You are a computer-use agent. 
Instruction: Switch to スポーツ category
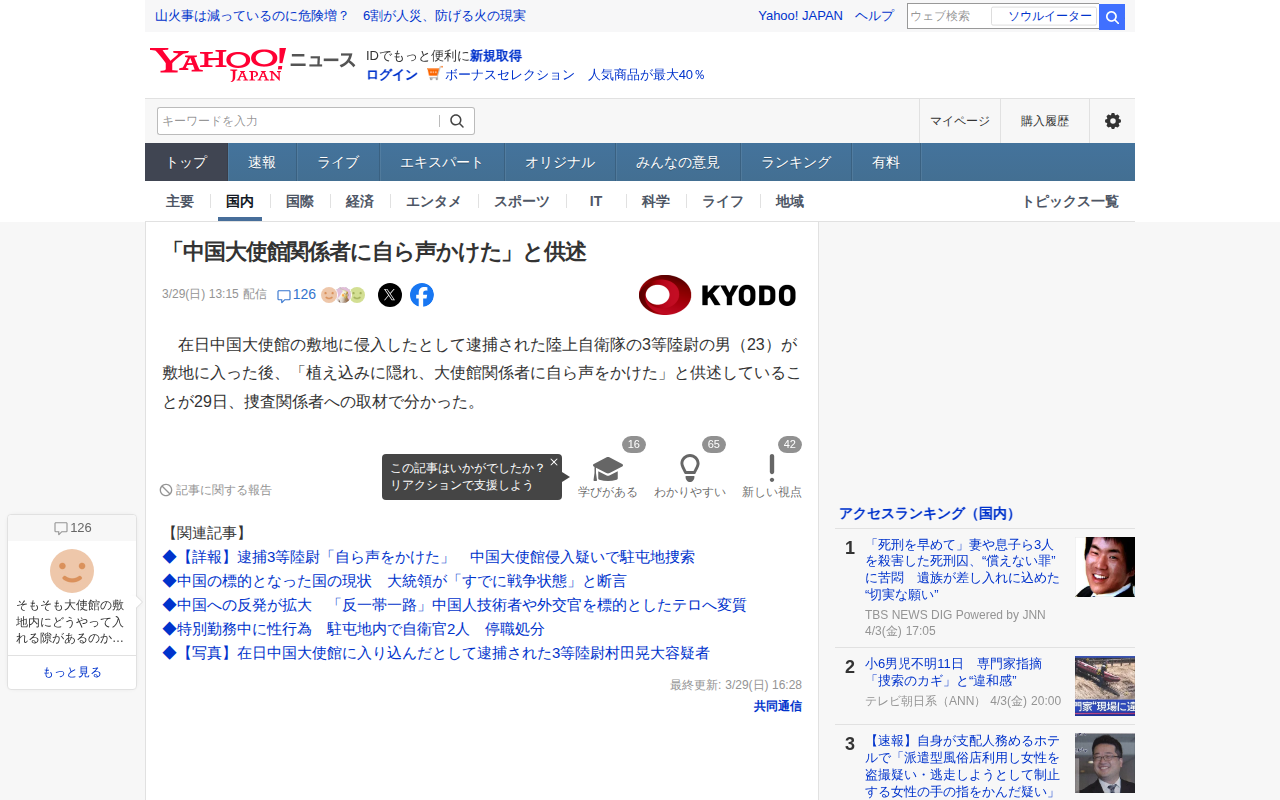pyautogui.click(x=522, y=201)
